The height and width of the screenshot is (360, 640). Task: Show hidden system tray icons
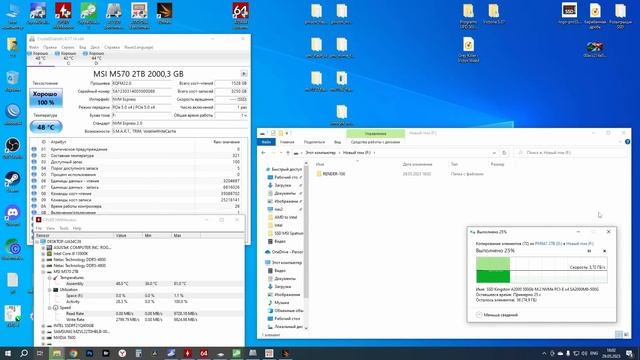[x=544, y=353]
